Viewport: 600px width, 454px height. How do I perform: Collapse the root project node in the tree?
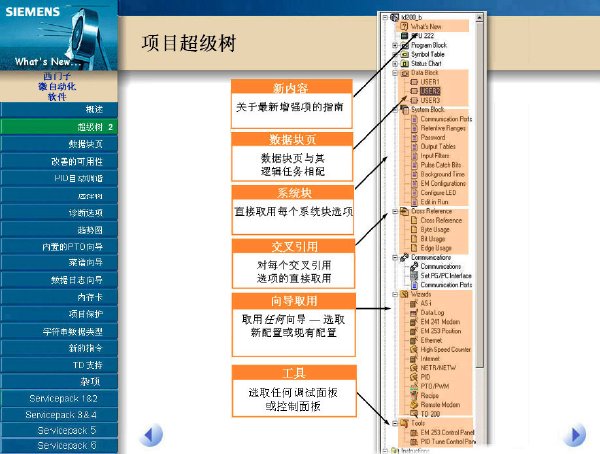click(385, 17)
